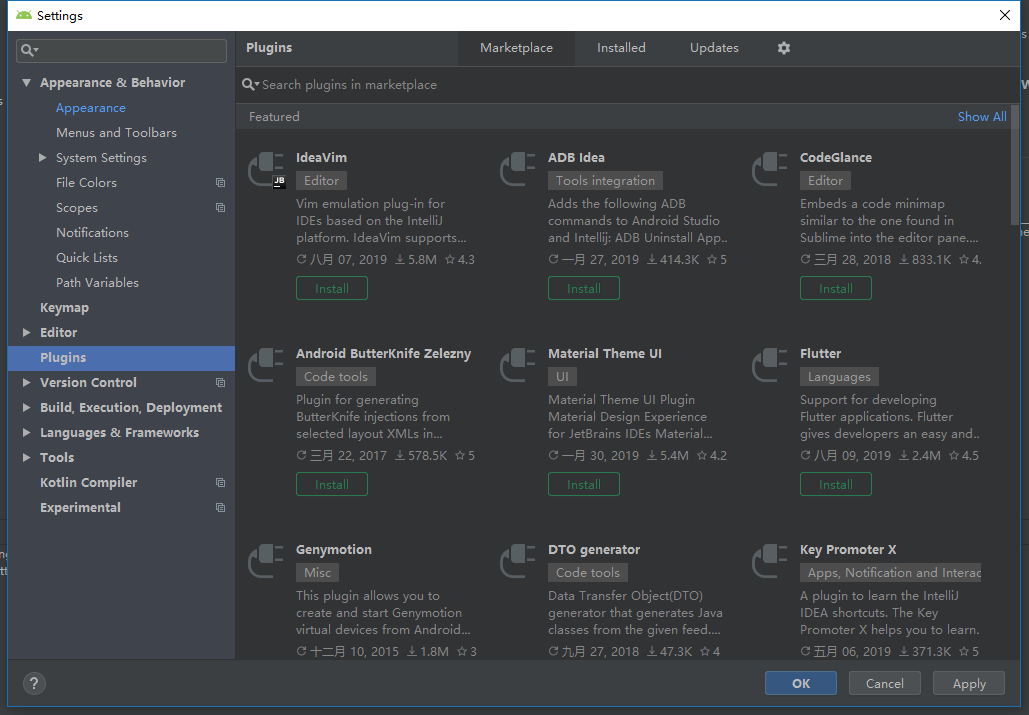Focus the settings search field
This screenshot has width=1029, height=715.
pyautogui.click(x=121, y=51)
